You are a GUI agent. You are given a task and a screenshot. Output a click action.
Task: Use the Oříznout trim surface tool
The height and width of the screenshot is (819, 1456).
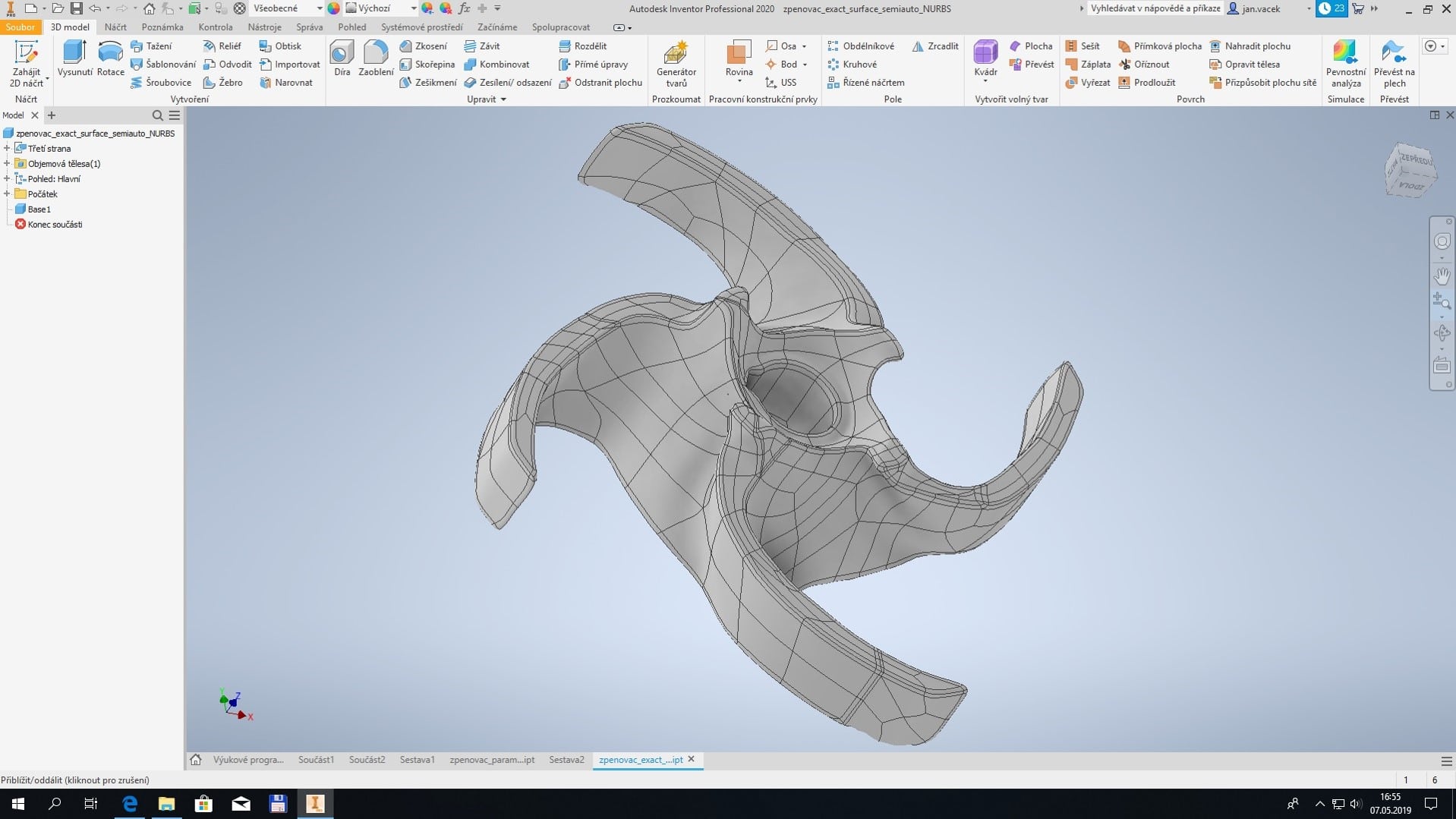click(x=1143, y=65)
